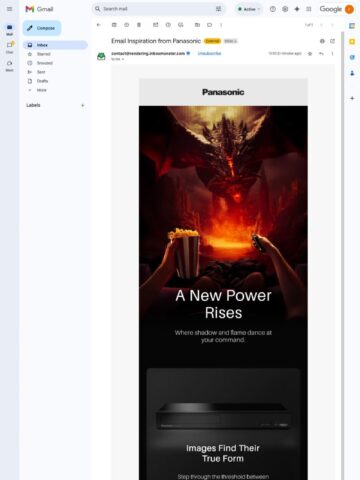Viewport: 360px width, 480px height.
Task: Delete the email with trash icon
Action: click(139, 25)
